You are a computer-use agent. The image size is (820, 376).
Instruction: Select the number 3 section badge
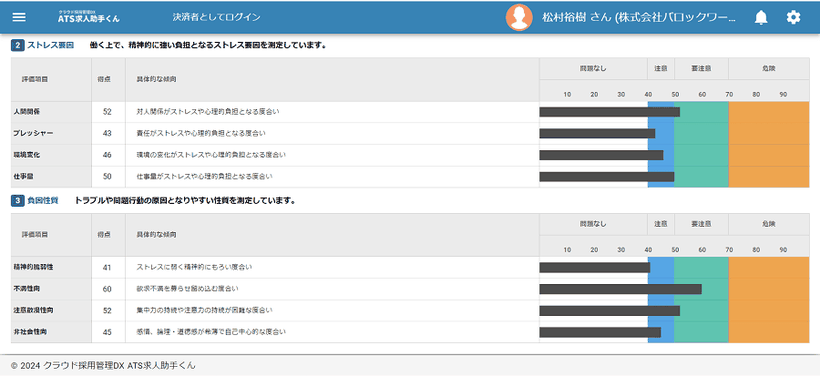(x=17, y=200)
